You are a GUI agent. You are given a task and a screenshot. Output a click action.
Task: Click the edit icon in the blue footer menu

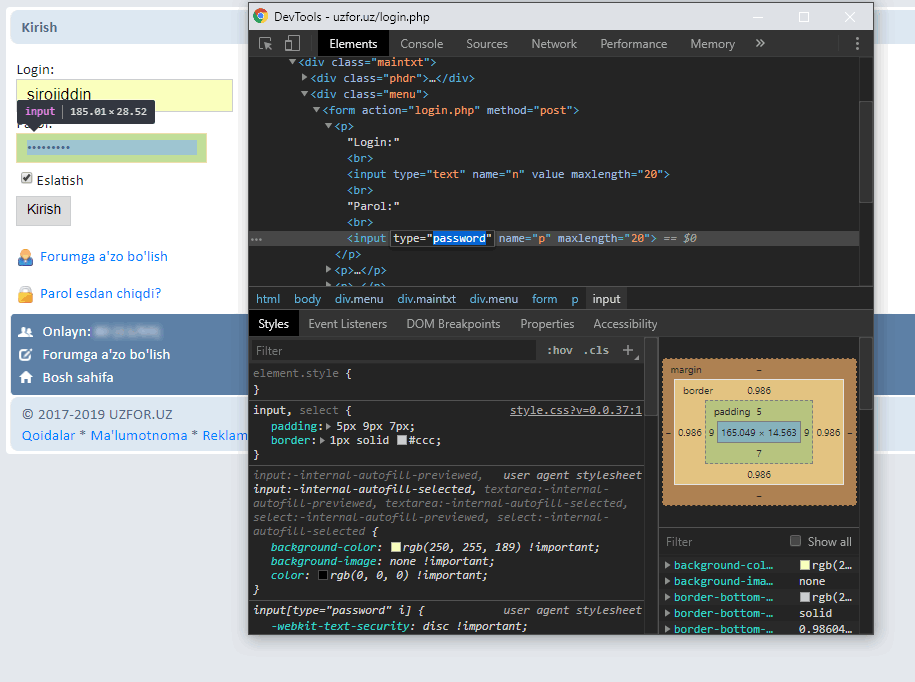pos(26,355)
